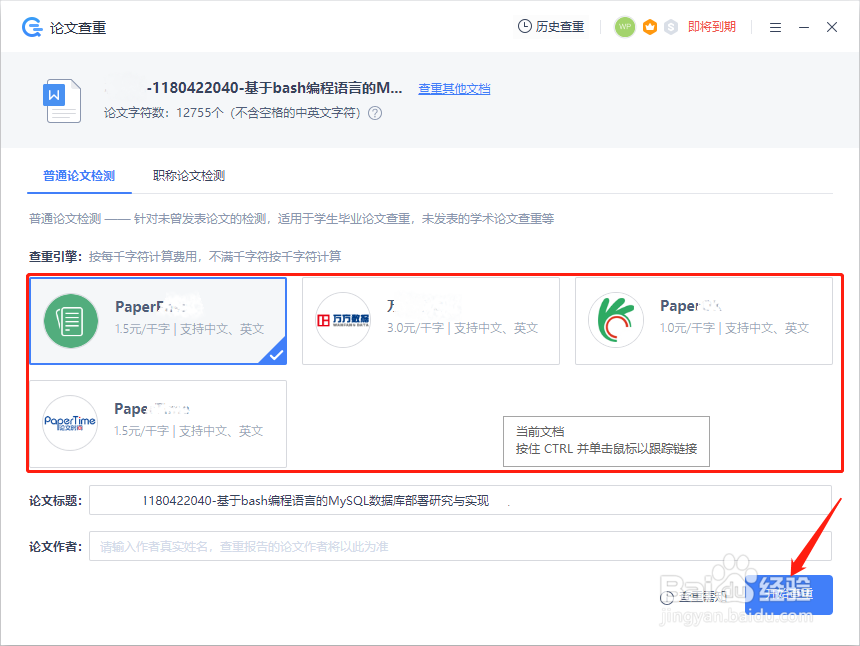Click the green swirl Paper engine logo
Screen dimensions: 860x646
tap(616, 320)
